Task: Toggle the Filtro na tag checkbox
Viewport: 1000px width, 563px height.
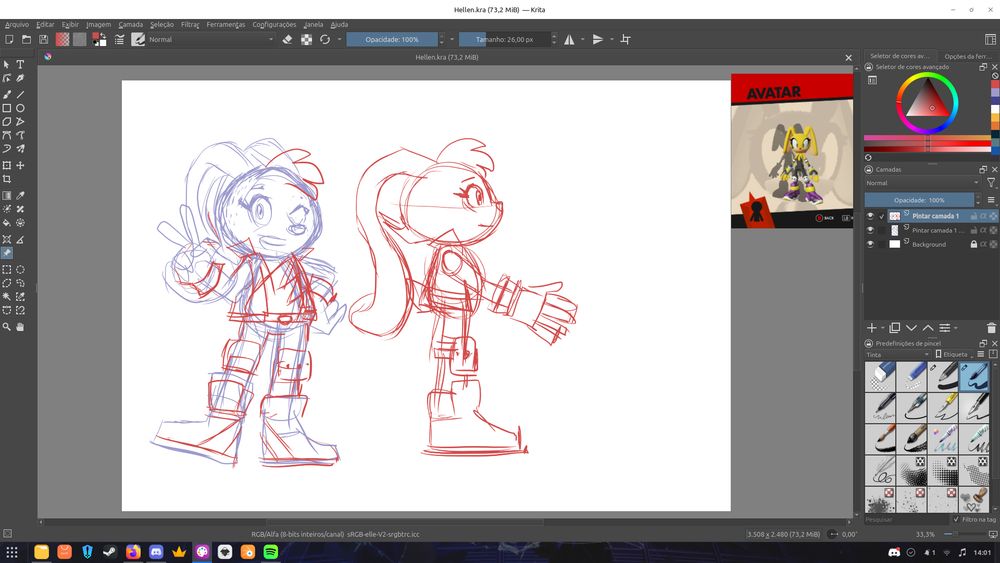Action: pos(955,519)
